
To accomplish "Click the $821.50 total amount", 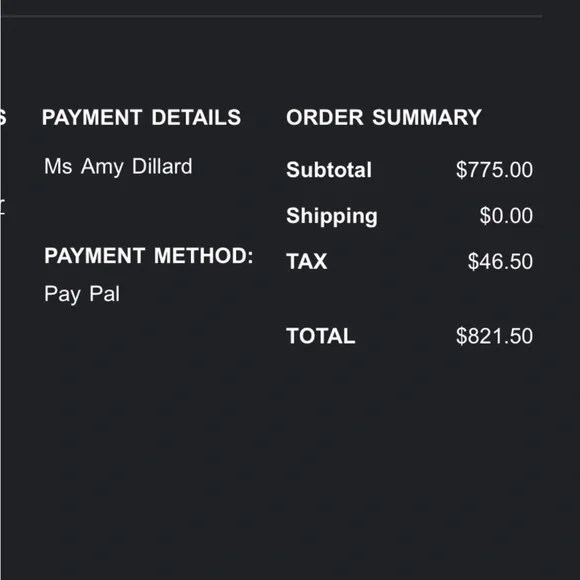I will point(494,336).
